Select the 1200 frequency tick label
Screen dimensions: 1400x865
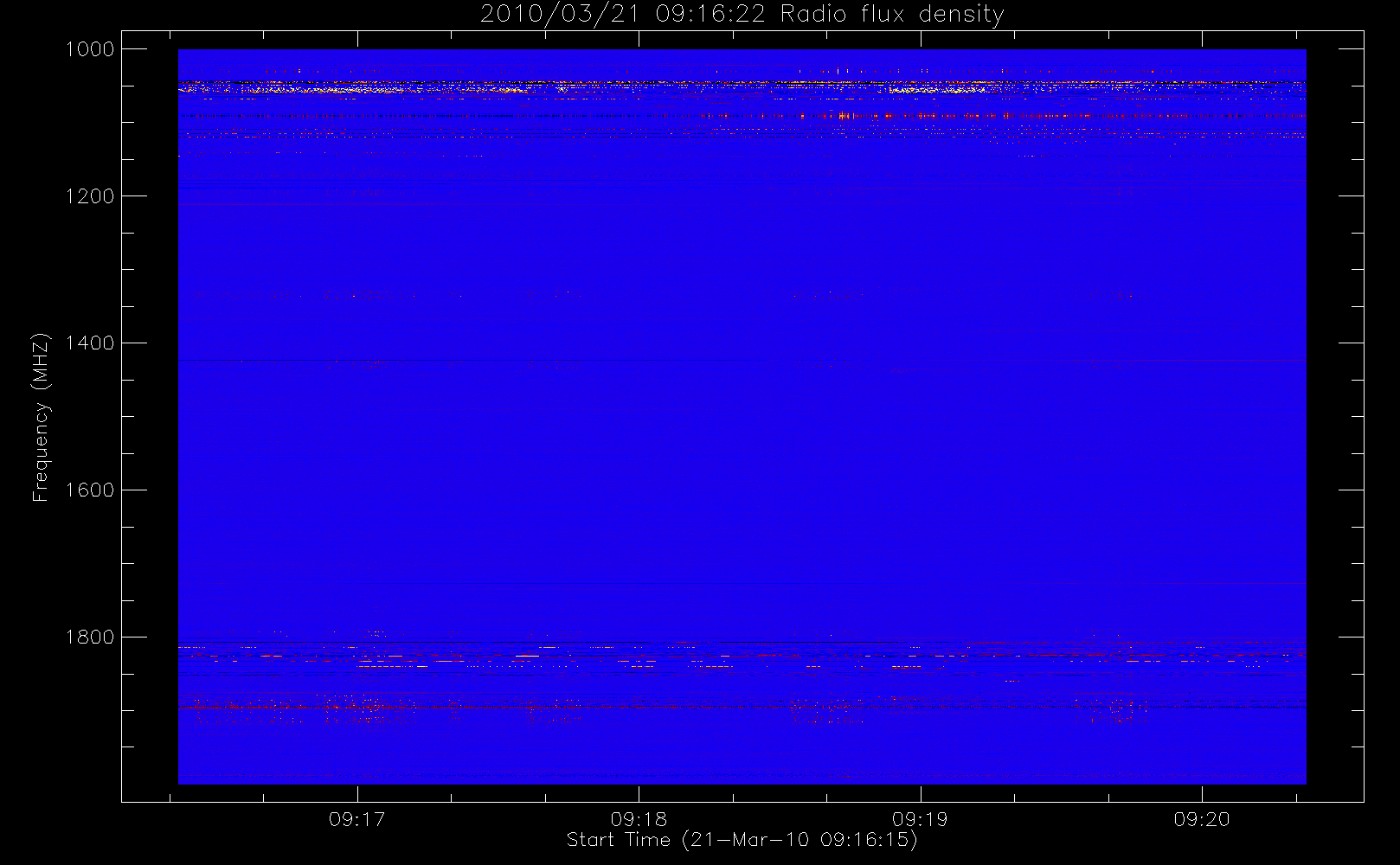pos(90,196)
